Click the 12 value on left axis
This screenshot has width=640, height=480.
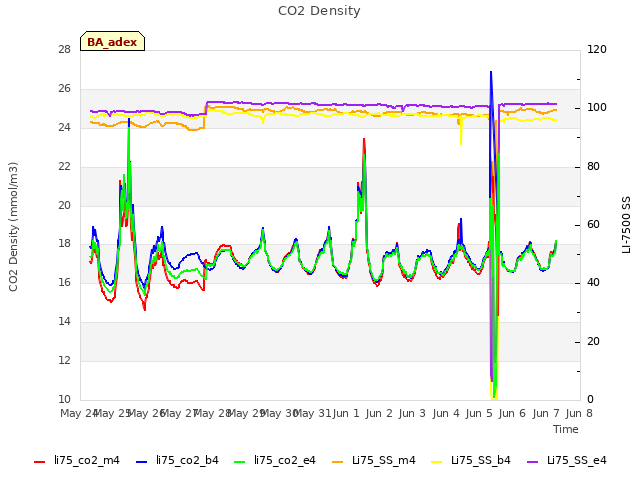64,360
